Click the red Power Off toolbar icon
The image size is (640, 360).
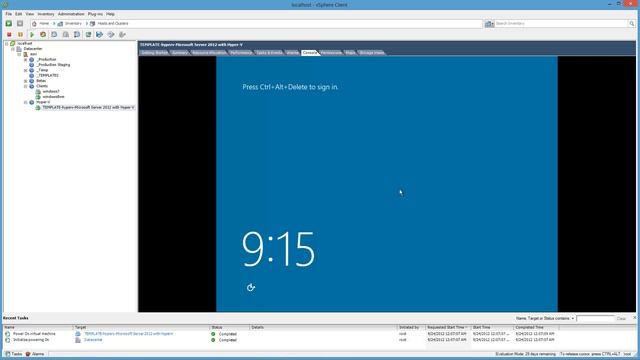click(x=9, y=35)
